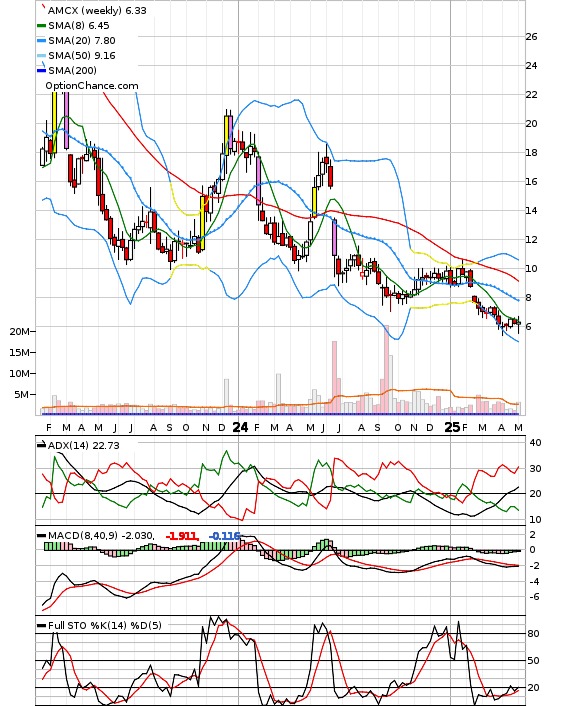Click the blue SMA(20) legend swatch
566x706 pixels.
pyautogui.click(x=41, y=41)
